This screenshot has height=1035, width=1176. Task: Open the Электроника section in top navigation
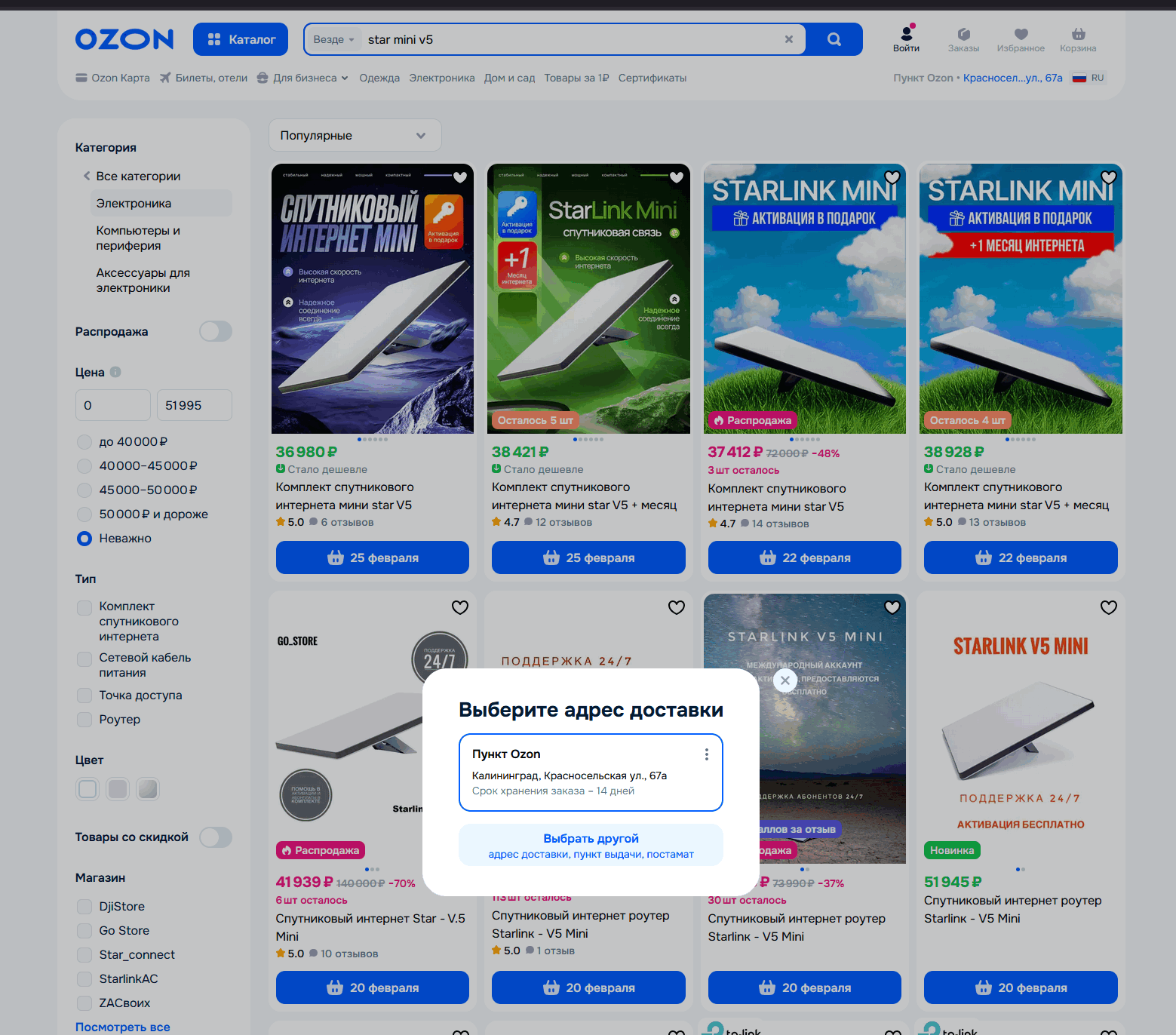(x=442, y=78)
